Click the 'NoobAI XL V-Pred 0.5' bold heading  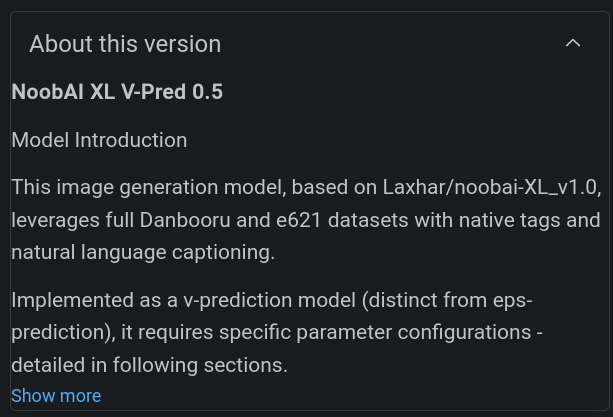[117, 92]
